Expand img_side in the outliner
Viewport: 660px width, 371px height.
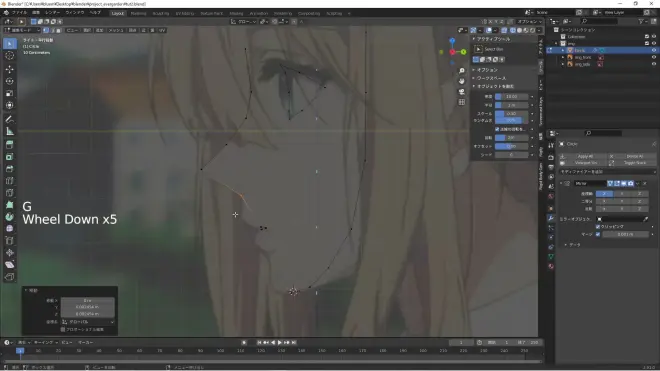coord(563,64)
